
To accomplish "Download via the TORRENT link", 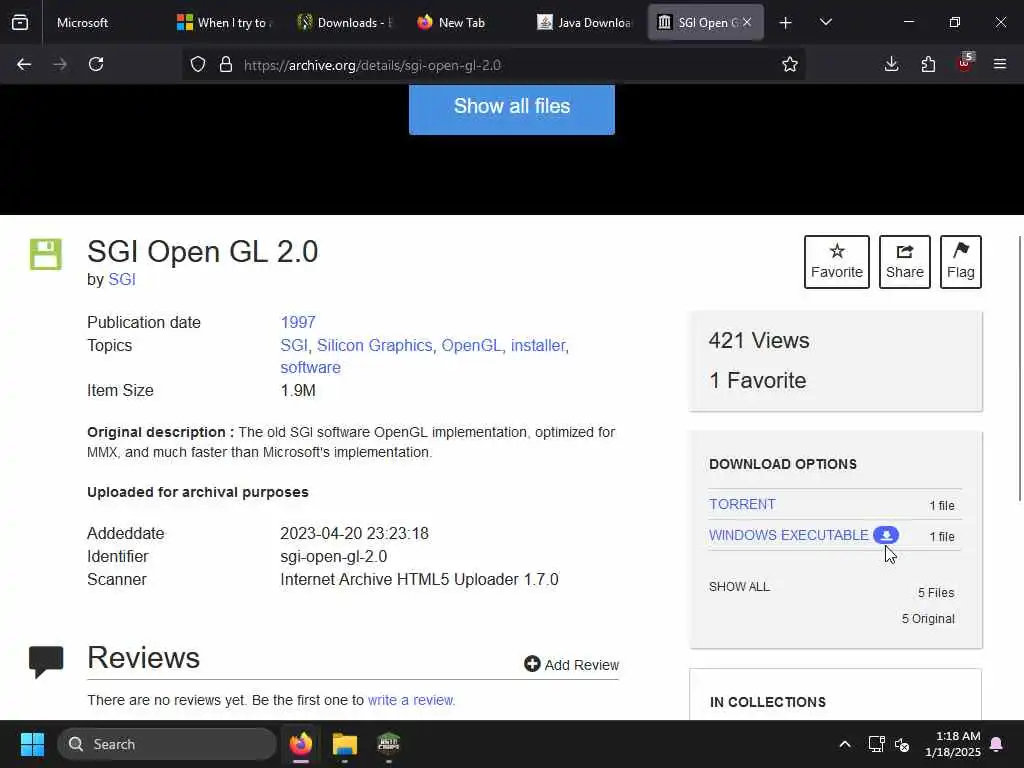I will tap(743, 504).
